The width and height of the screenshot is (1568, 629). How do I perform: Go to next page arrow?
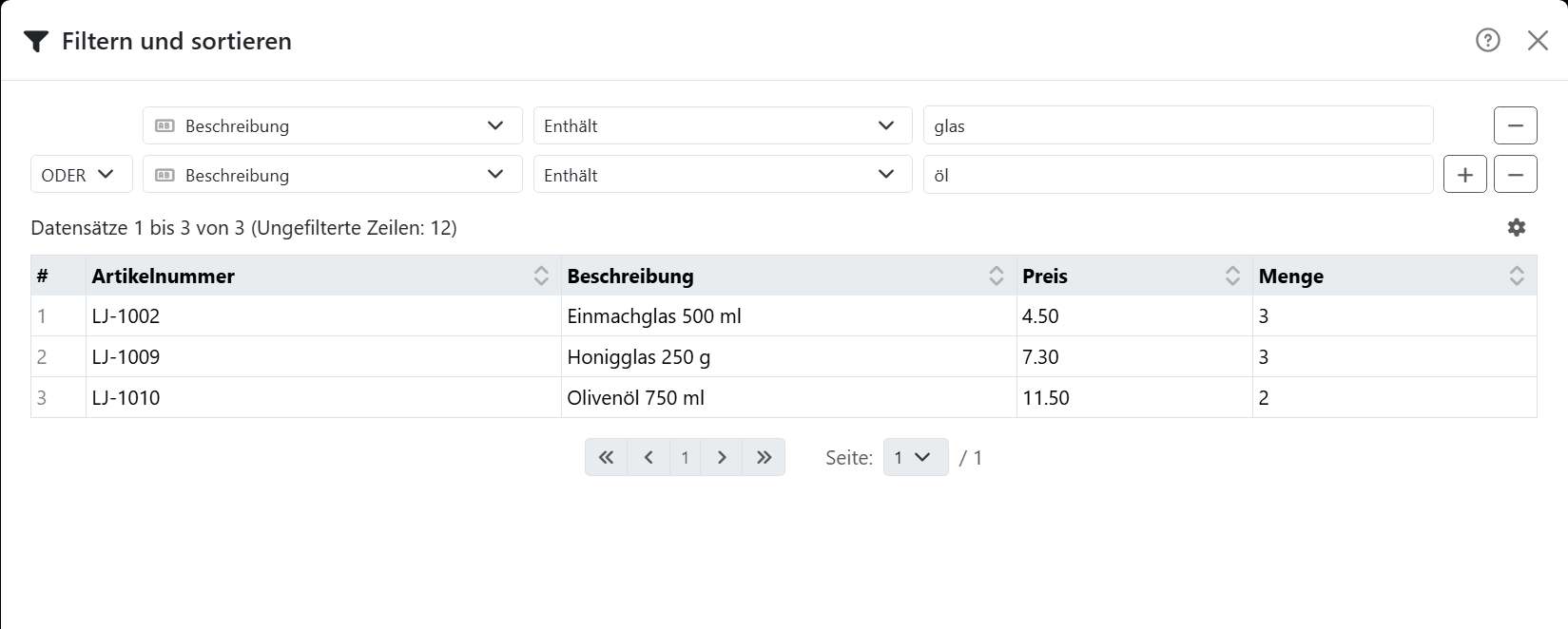click(x=722, y=457)
